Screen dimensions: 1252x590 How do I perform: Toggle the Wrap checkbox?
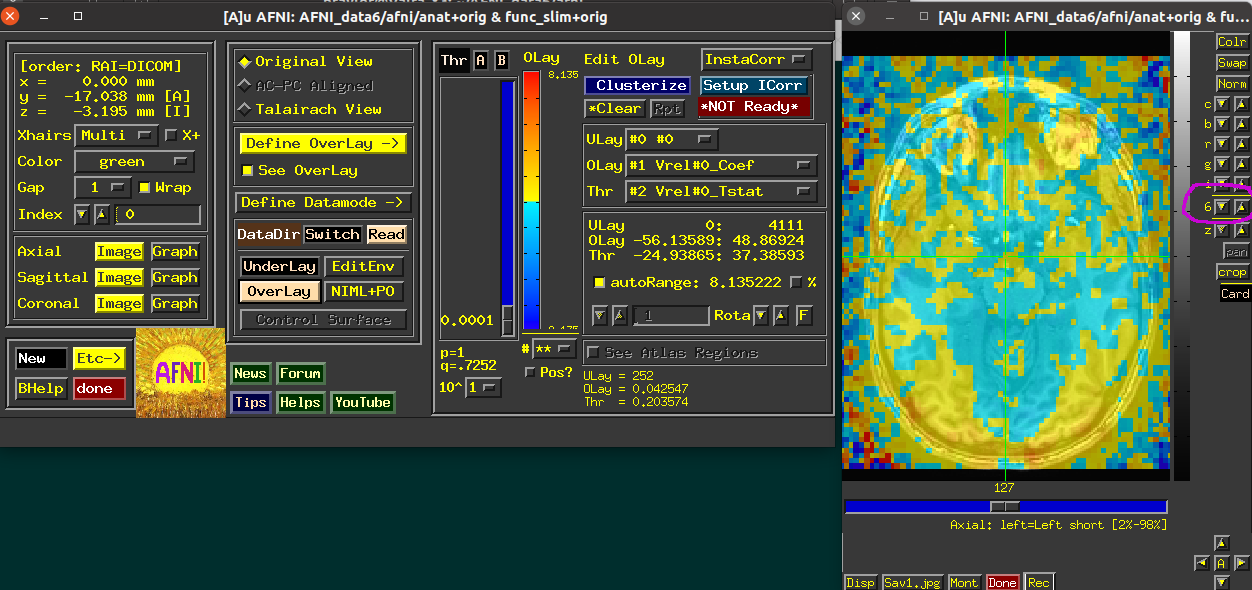pos(145,188)
